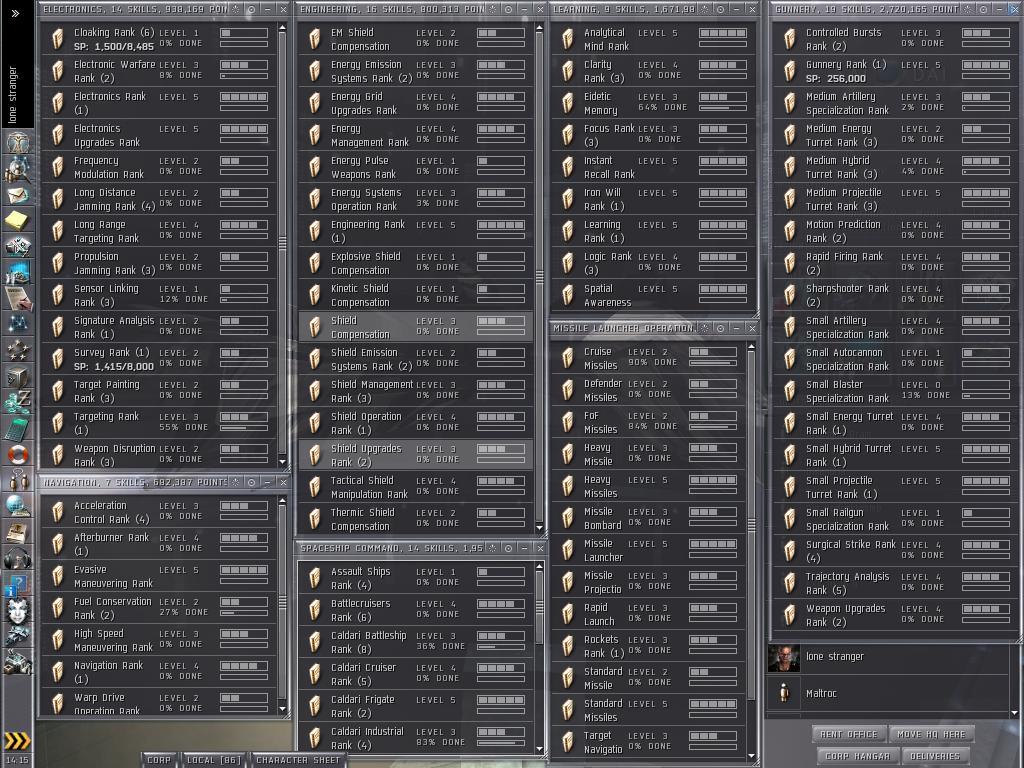Image resolution: width=1024 pixels, height=768 pixels.
Task: Open the calculator icon in sidebar
Action: coord(18,428)
